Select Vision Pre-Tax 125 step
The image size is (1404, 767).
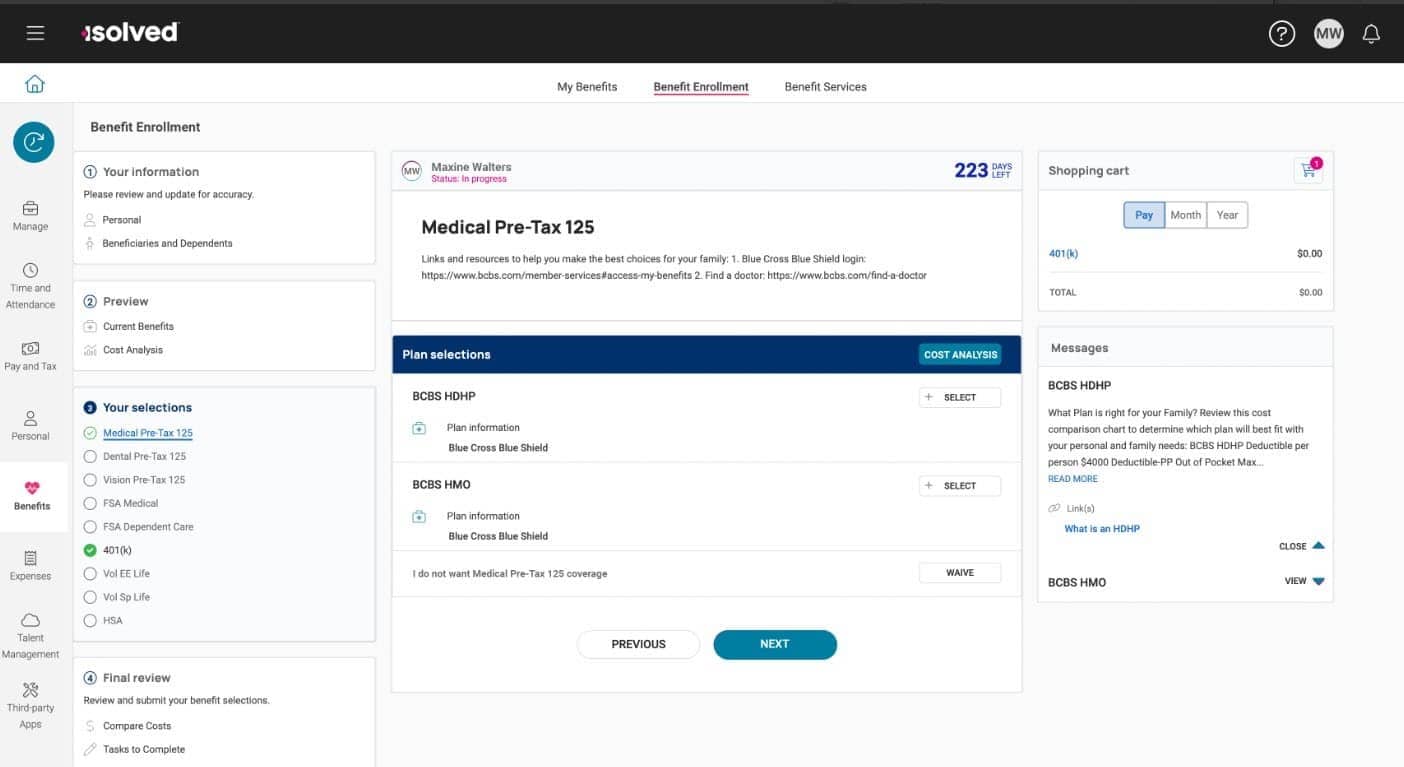144,480
